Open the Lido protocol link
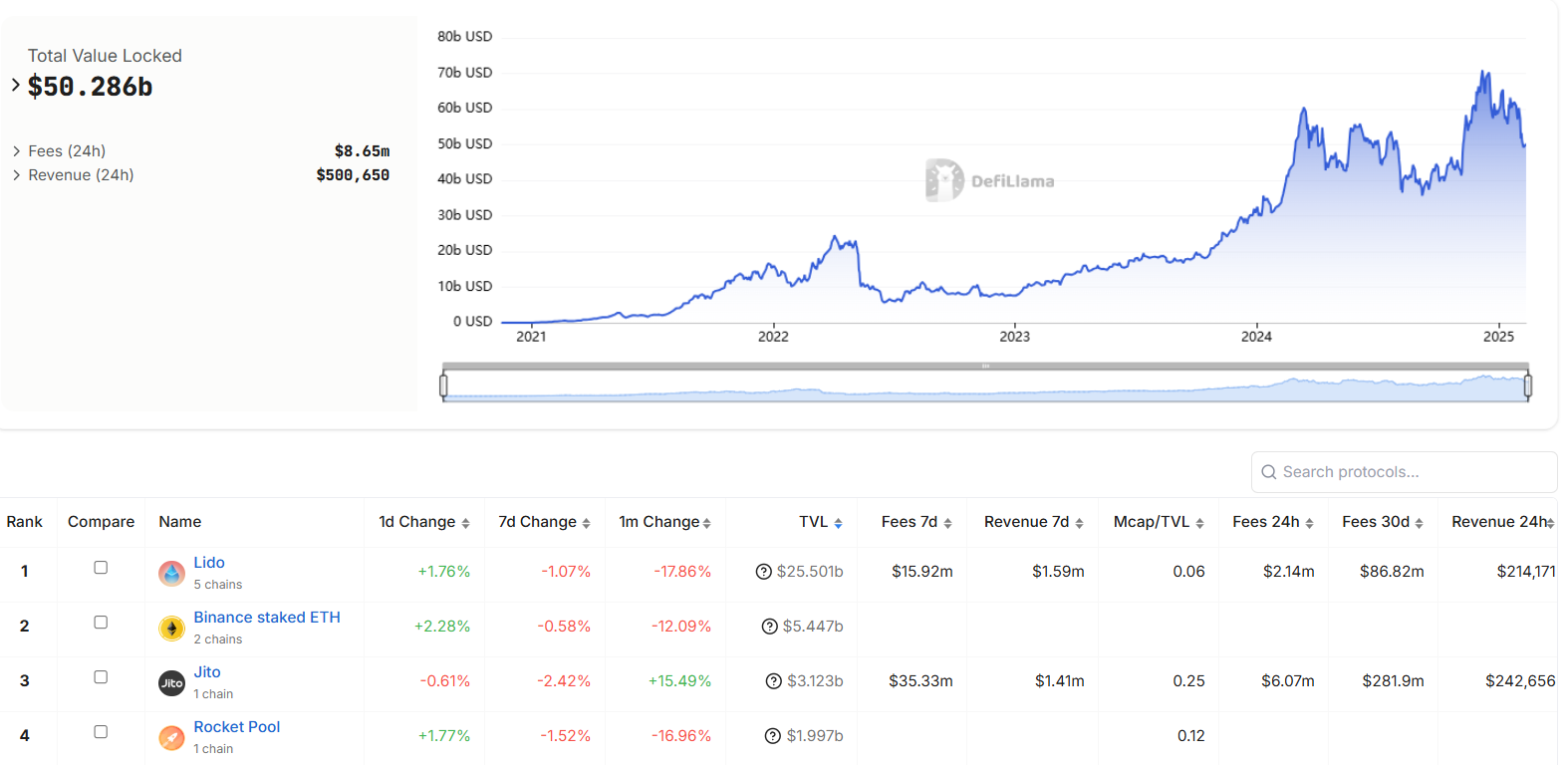 209,563
